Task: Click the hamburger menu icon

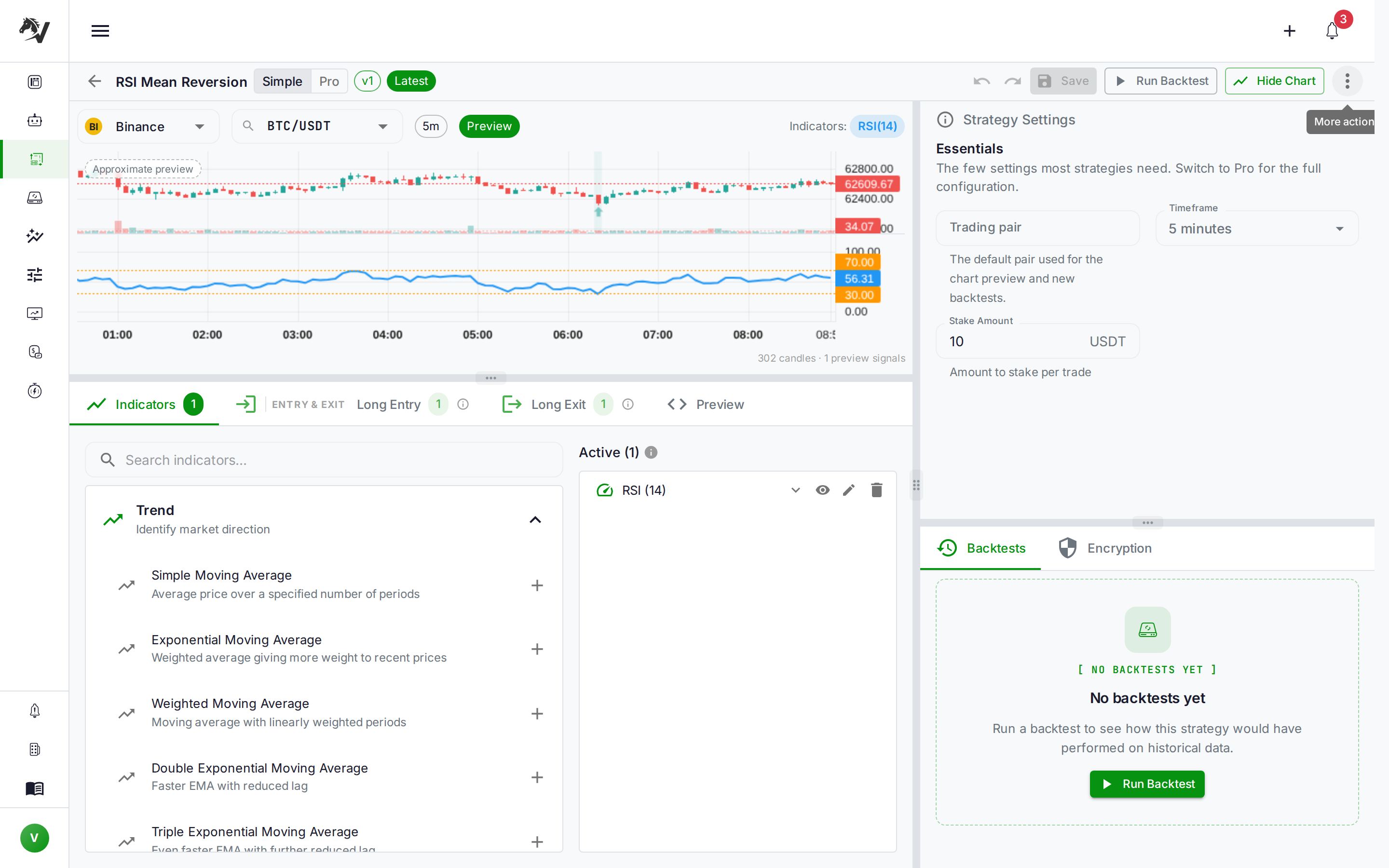Action: coord(100,30)
